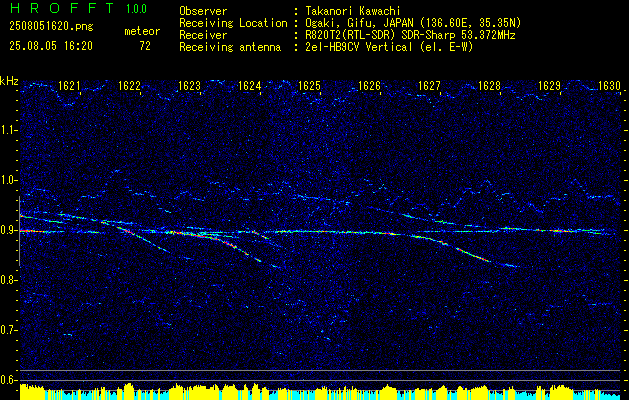The height and width of the screenshot is (400, 629).
Task: Click the 0.7 kHz axis label
Action: point(7,330)
